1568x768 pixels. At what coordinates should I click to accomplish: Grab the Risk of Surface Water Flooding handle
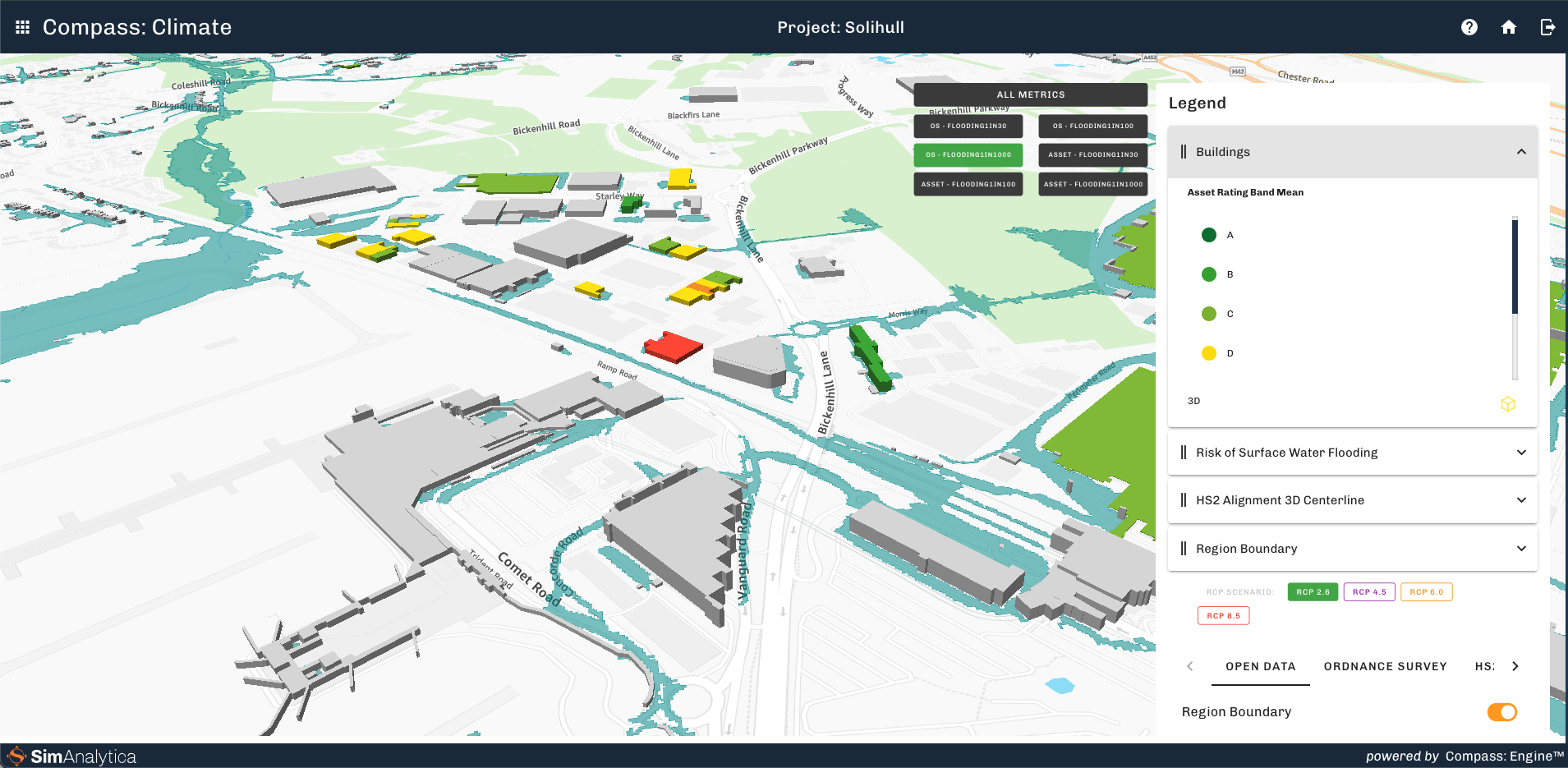[1184, 453]
